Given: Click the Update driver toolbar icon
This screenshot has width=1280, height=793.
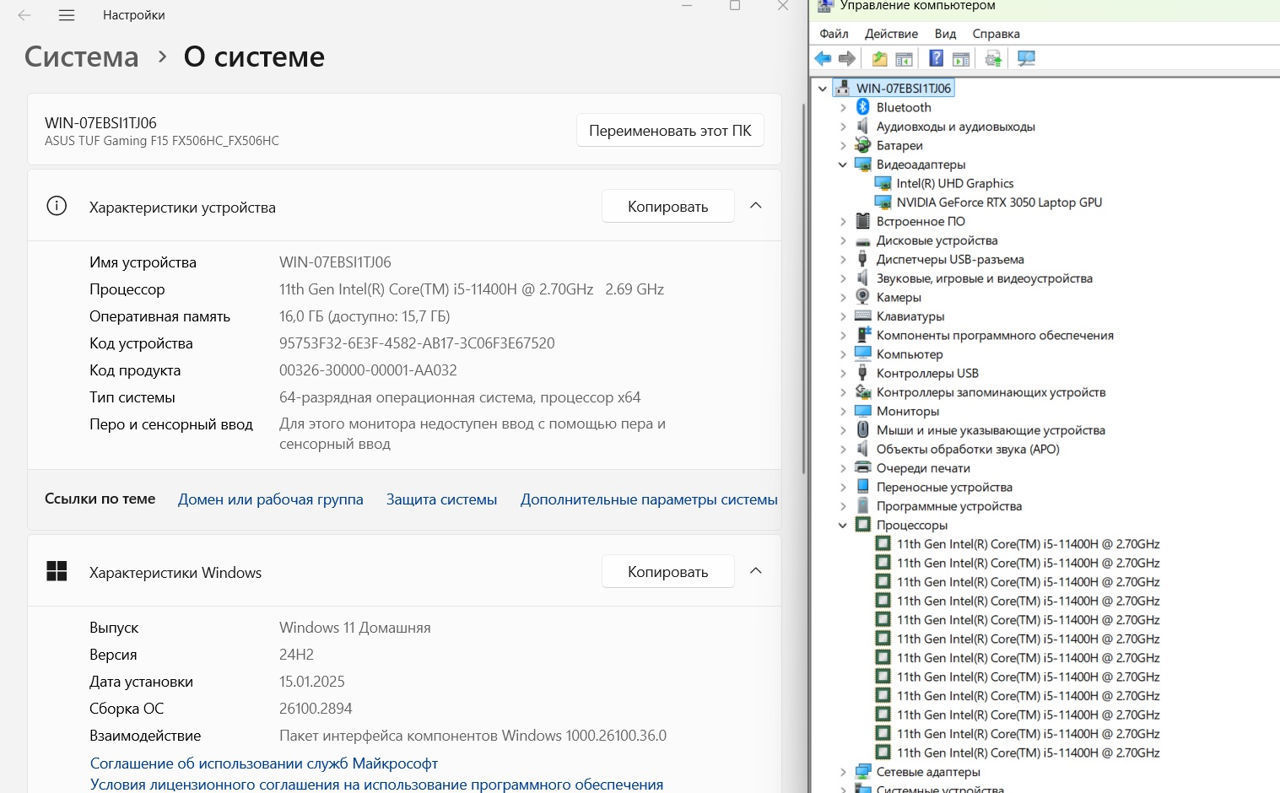Looking at the screenshot, I should tap(993, 59).
